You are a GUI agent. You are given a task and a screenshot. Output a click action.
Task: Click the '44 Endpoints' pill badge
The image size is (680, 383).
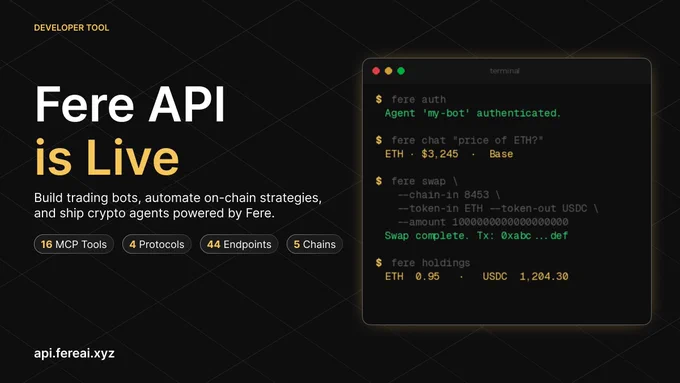pos(239,244)
